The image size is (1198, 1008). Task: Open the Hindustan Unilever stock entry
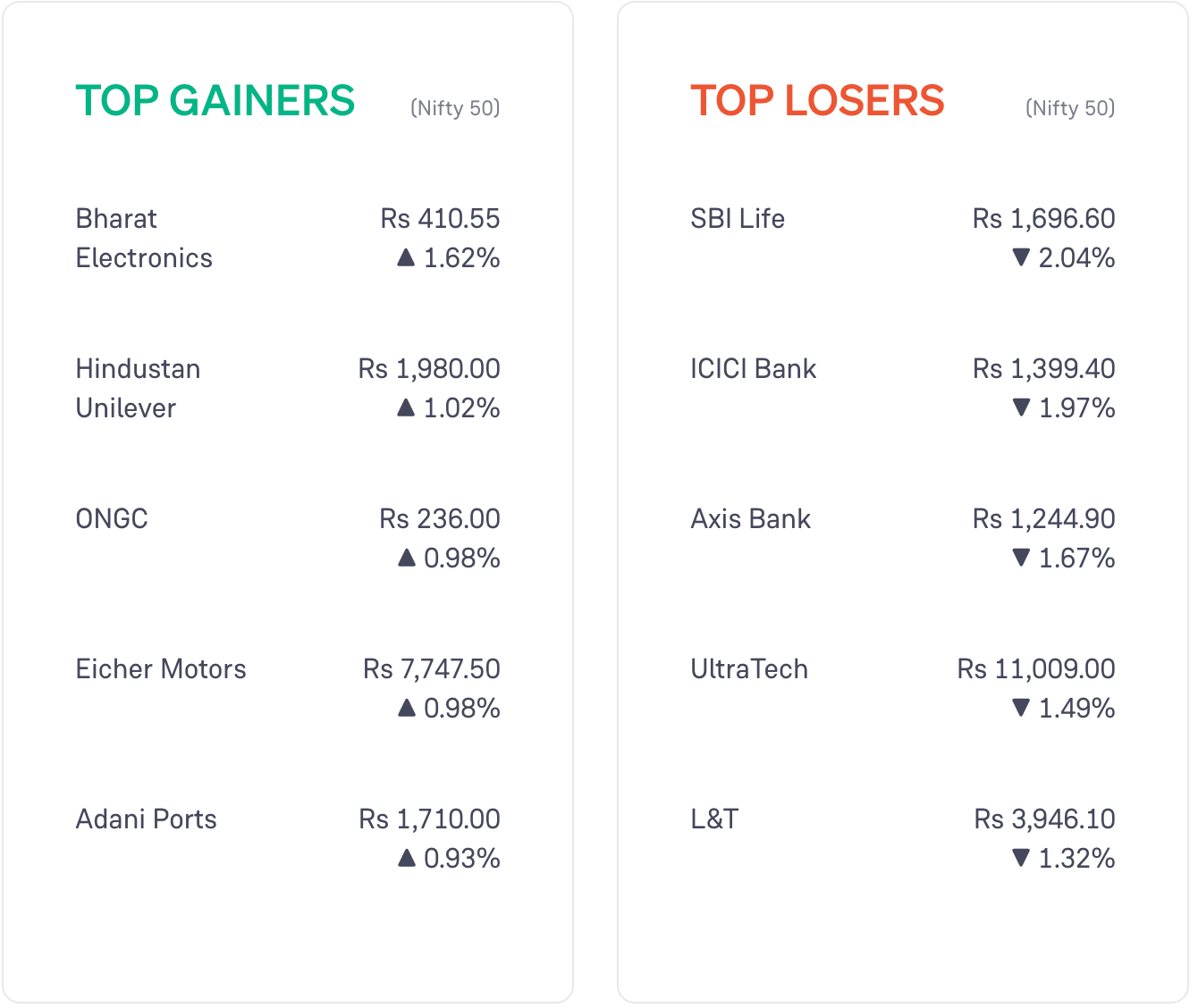[138, 388]
